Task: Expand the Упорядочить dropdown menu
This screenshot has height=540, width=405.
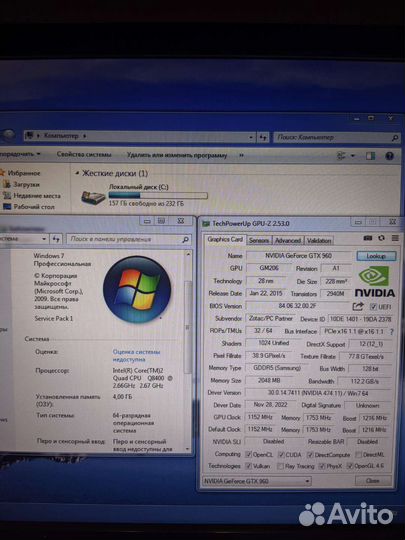Action: click(x=20, y=154)
